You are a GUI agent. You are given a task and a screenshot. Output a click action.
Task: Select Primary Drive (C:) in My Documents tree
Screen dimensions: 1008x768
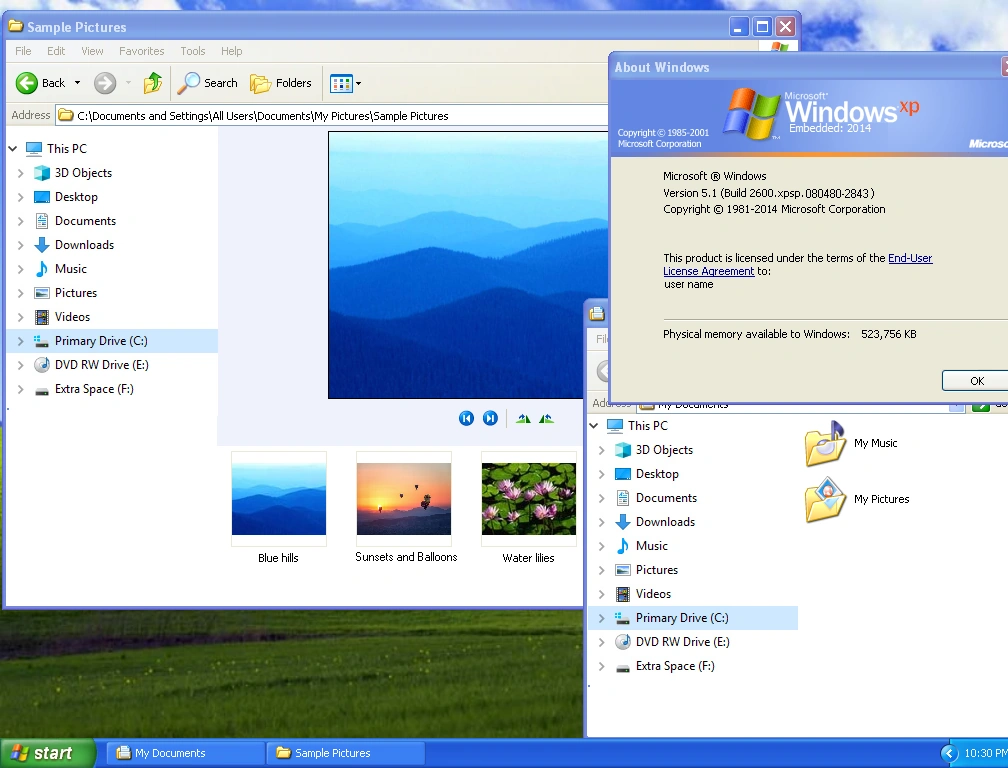(x=693, y=618)
